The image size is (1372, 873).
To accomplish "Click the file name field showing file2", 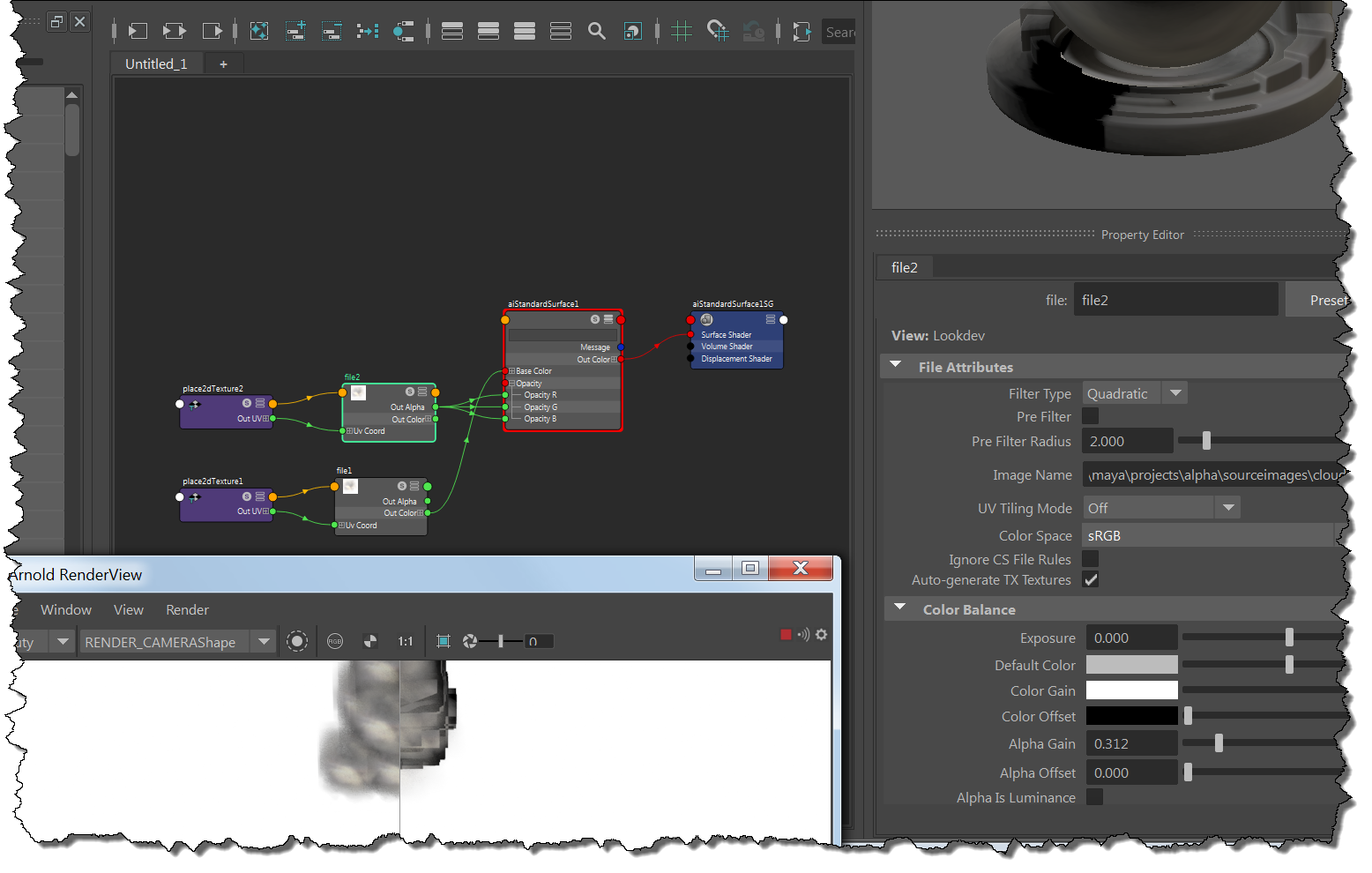I will tap(1175, 299).
